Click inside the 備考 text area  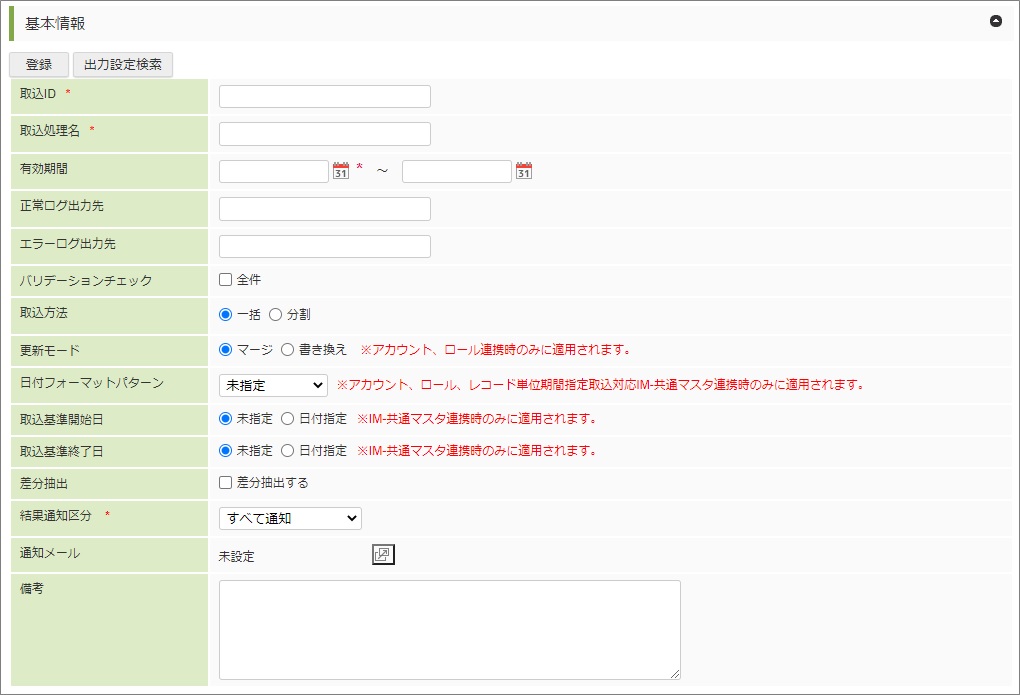449,630
